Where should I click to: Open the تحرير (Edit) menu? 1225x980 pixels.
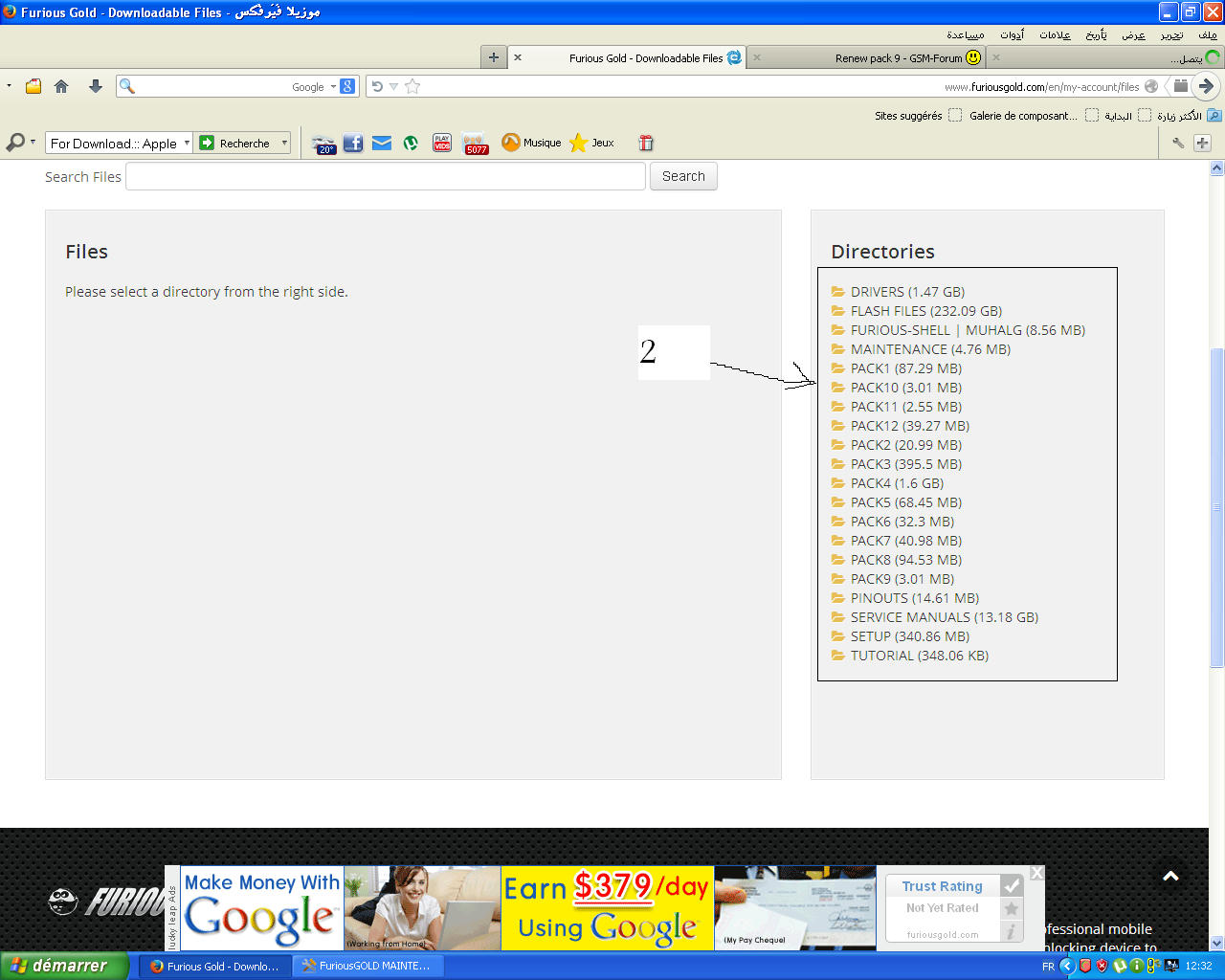coord(1171,34)
